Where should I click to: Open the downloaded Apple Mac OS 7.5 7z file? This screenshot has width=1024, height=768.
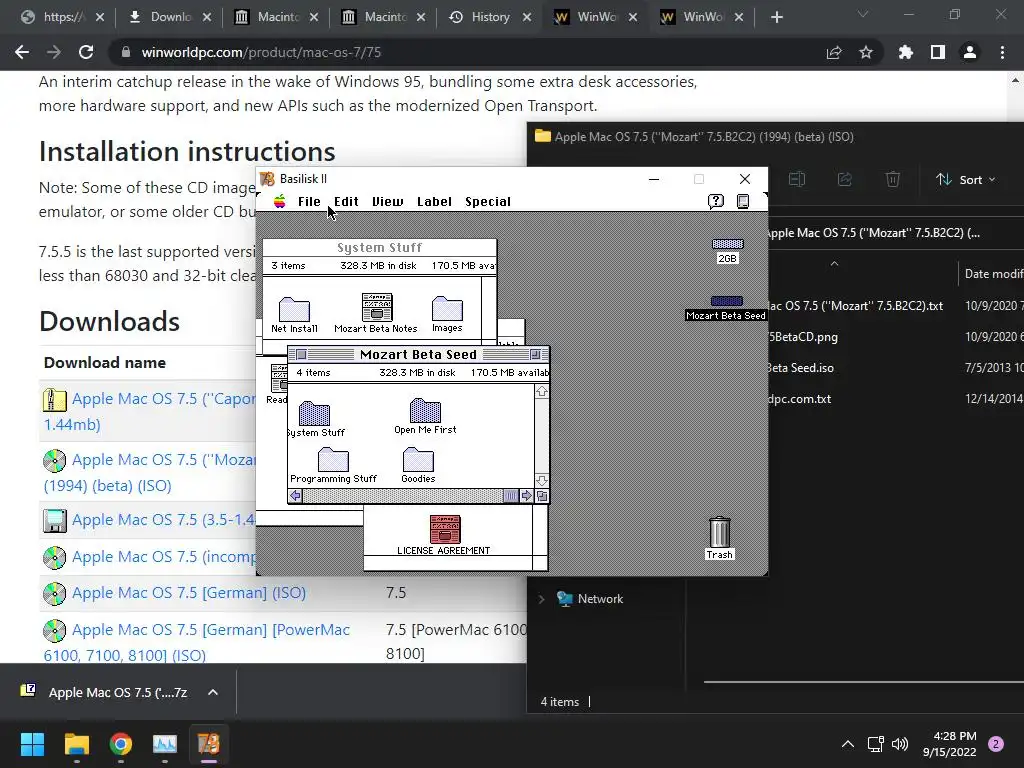click(118, 692)
